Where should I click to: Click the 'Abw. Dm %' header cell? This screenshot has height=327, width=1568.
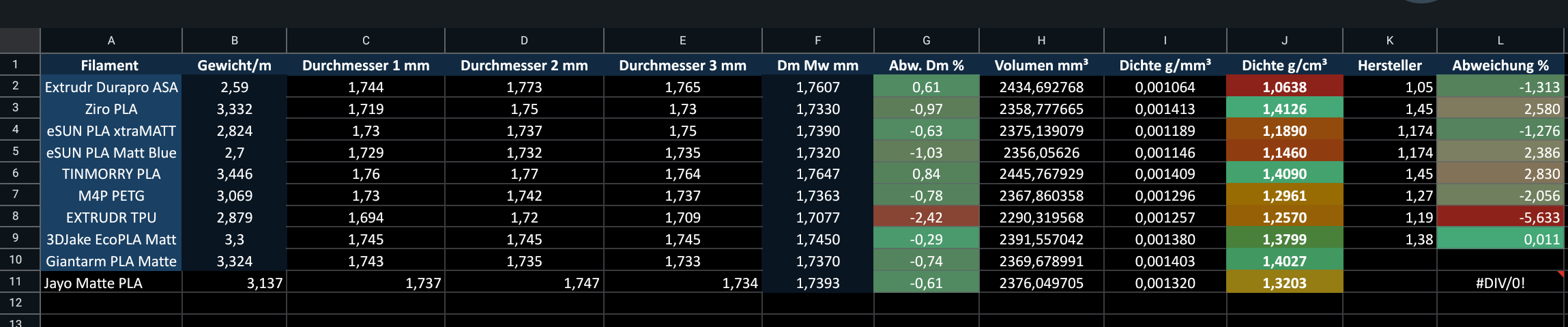click(926, 65)
